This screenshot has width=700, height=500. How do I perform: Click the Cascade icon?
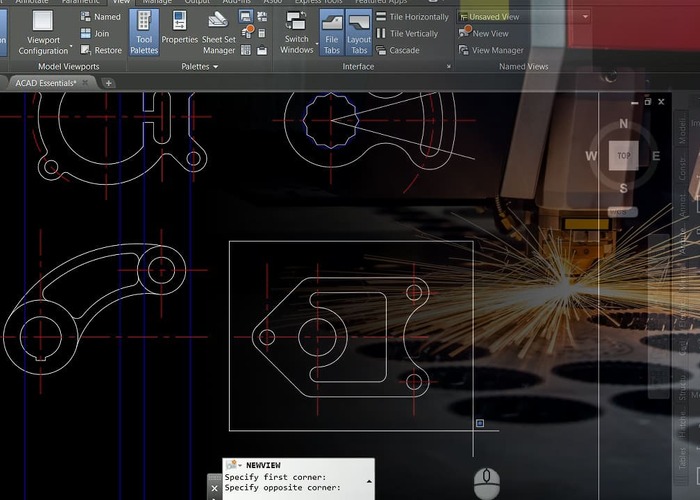[381, 50]
